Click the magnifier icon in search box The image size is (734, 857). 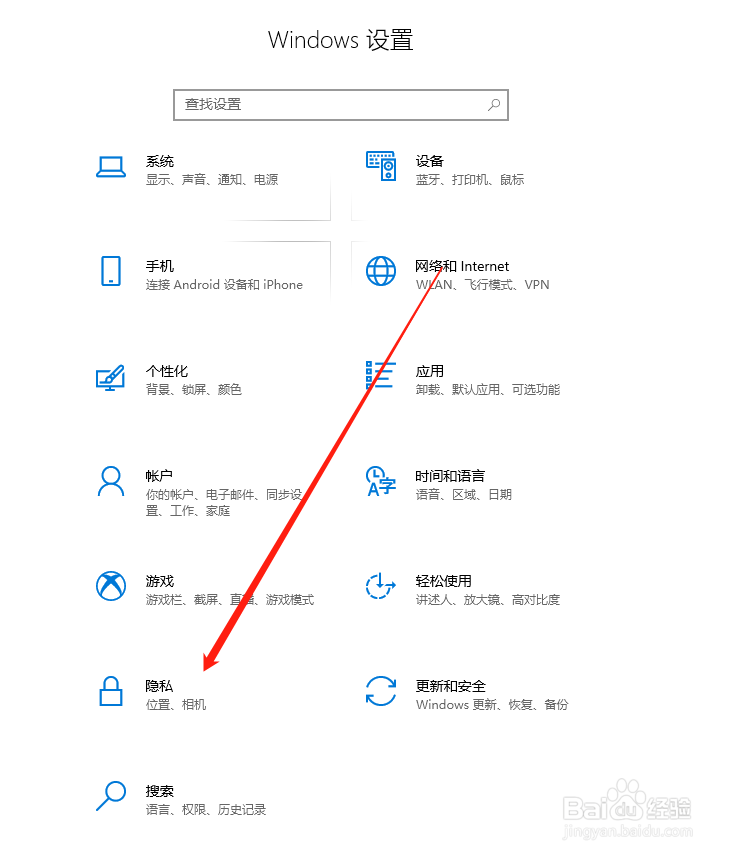tap(494, 104)
